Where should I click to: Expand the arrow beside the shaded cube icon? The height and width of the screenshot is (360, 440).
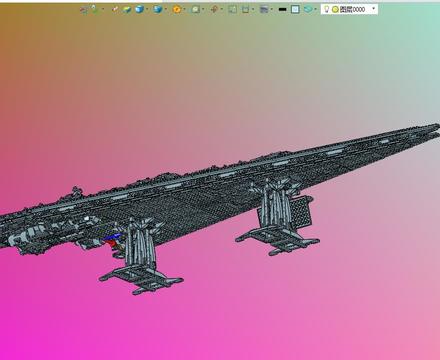[x=147, y=9]
